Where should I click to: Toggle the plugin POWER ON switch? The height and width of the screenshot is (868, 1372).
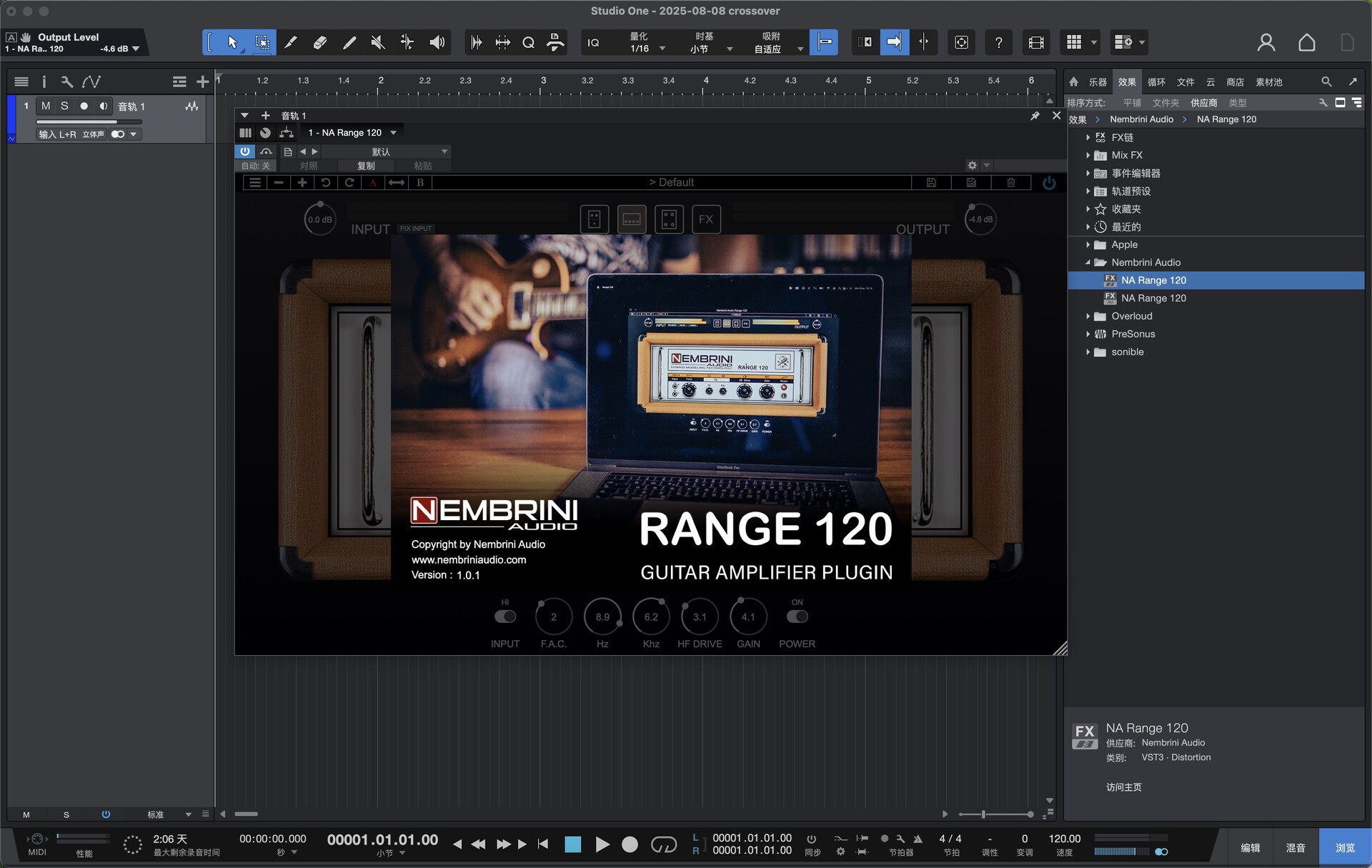(797, 617)
